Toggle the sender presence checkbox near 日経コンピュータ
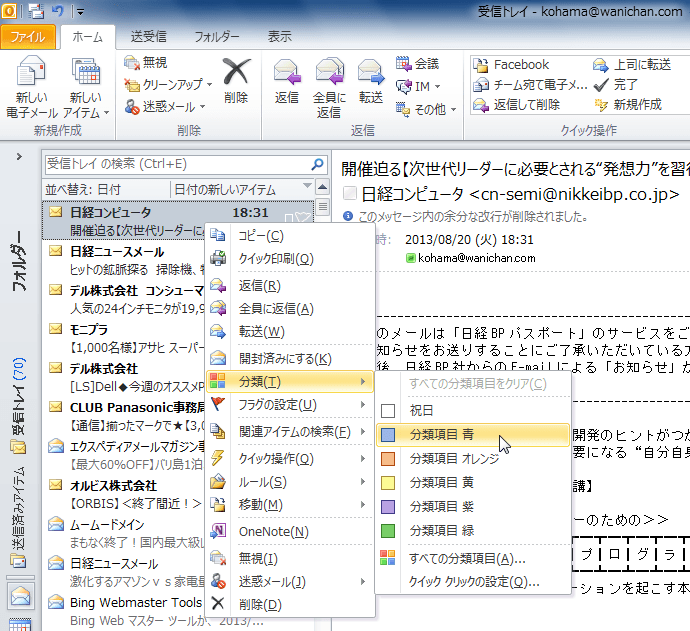The height and width of the screenshot is (631, 690). (350, 194)
